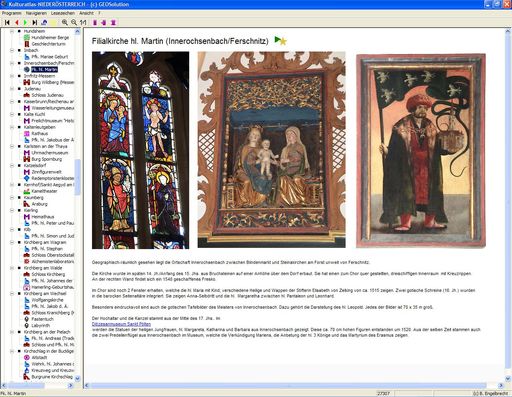Jump to the first page arrow
The image size is (512, 397).
point(7,22)
